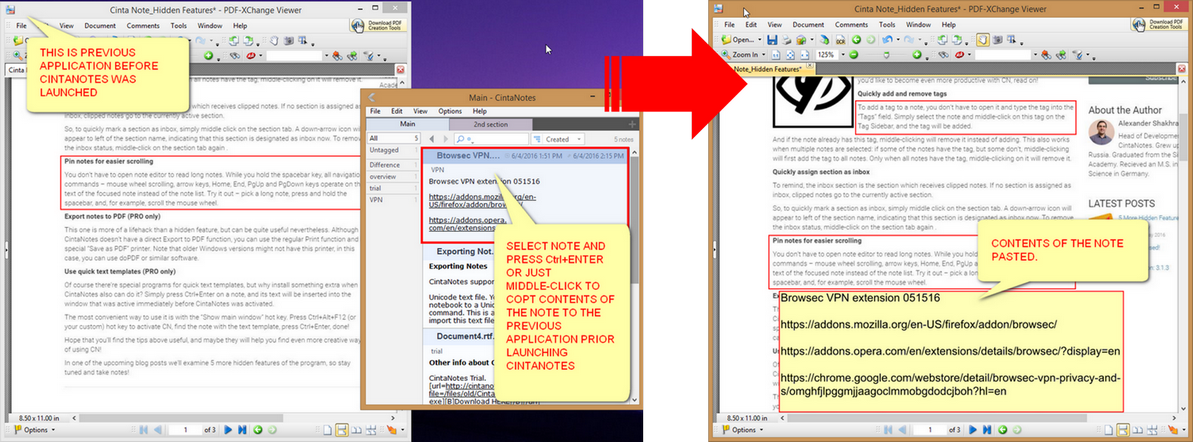The width and height of the screenshot is (1193, 442).
Task: Select Difference tag in CintaNotes sidebar
Action: coord(393,165)
